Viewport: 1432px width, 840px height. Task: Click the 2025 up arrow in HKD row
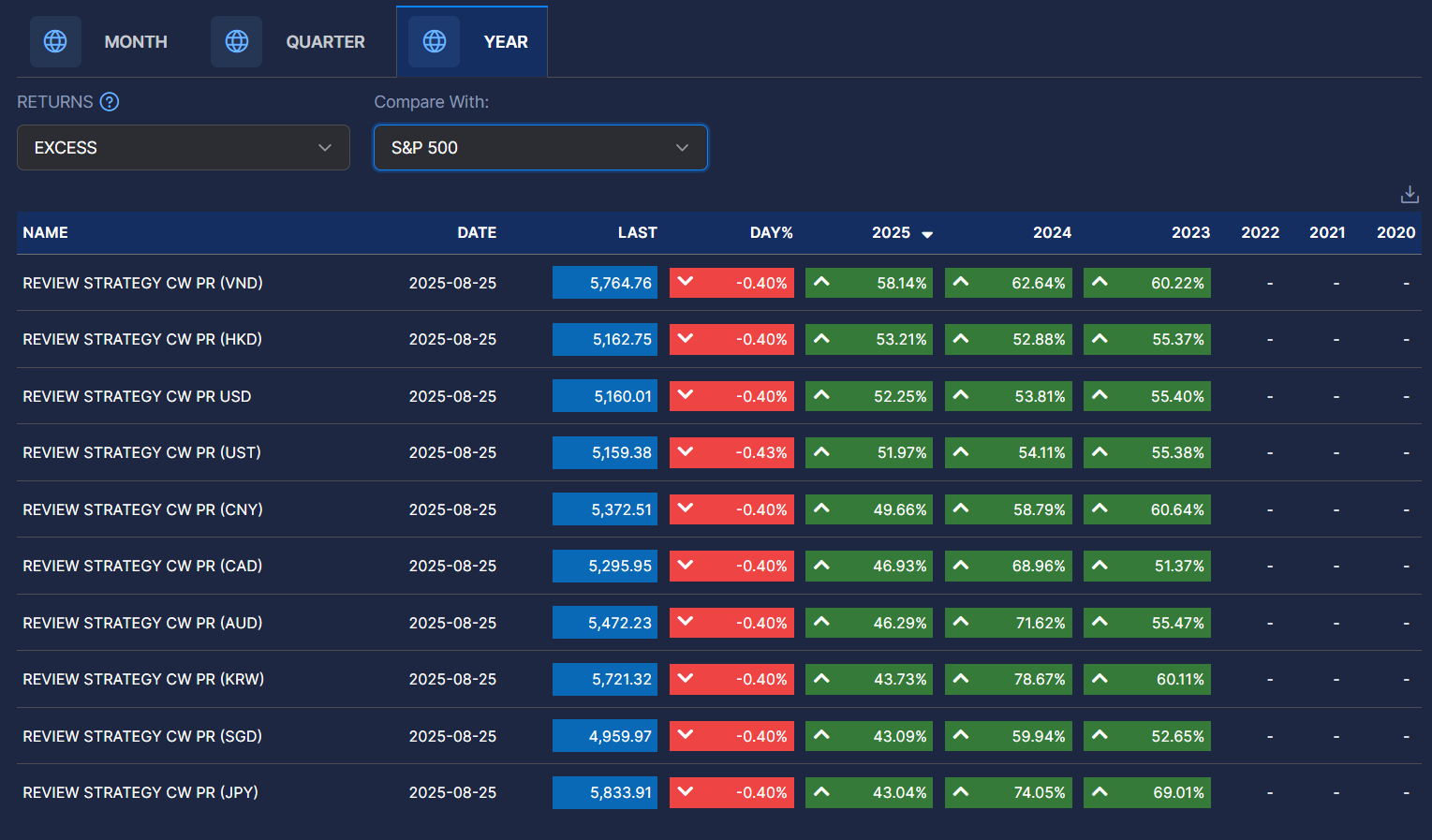pos(821,338)
